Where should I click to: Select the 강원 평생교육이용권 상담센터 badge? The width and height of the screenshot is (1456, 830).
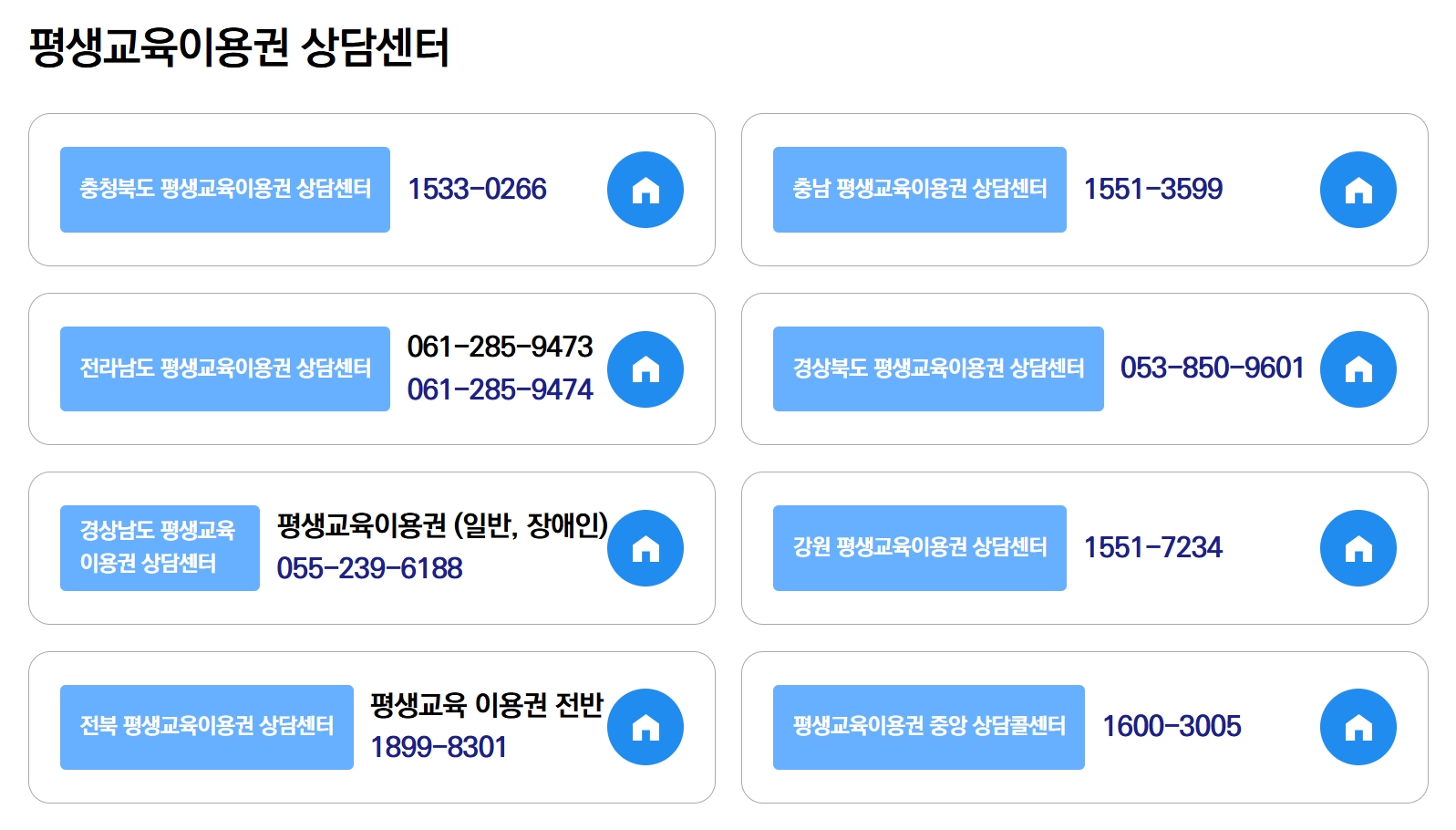click(919, 547)
